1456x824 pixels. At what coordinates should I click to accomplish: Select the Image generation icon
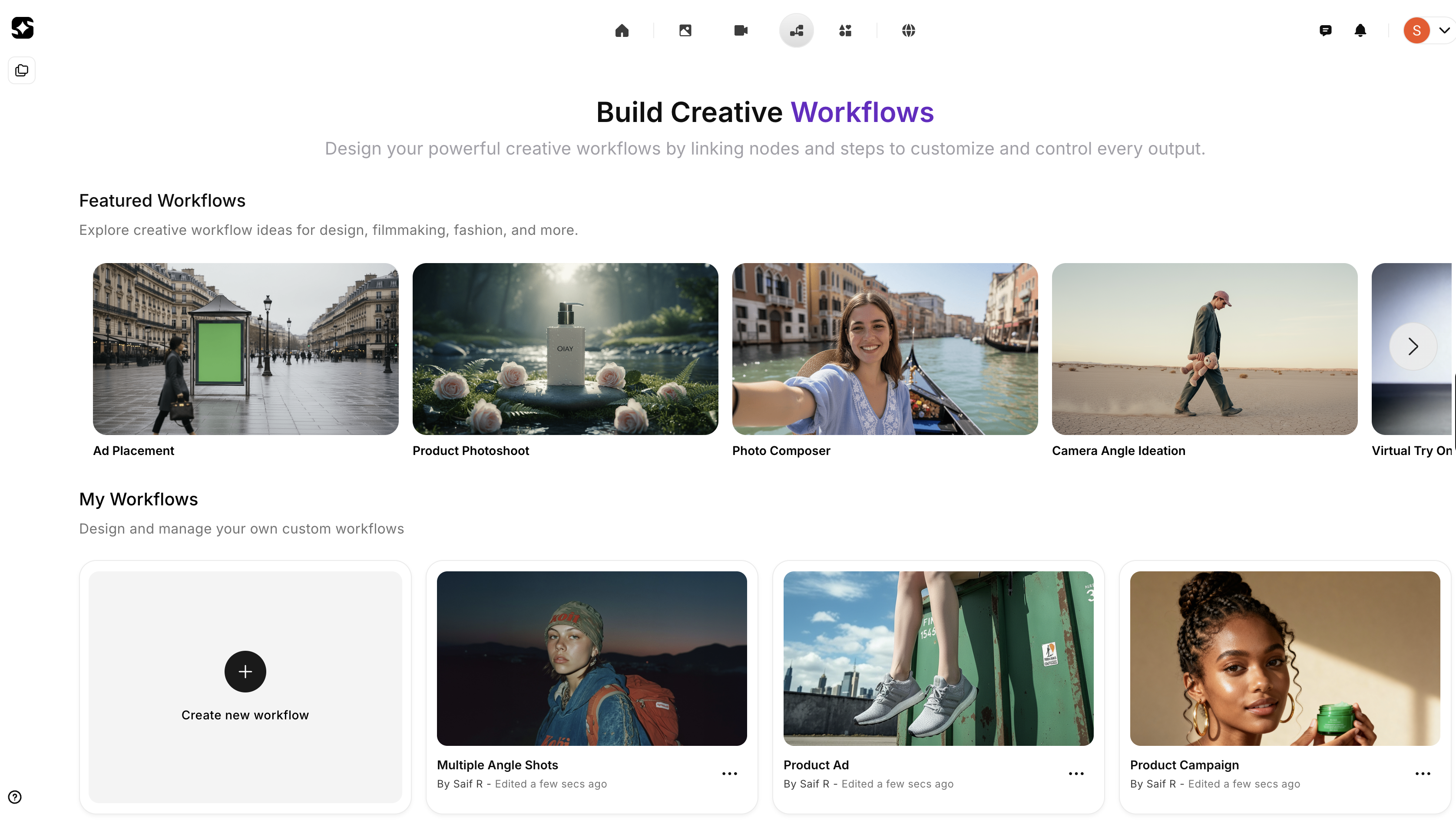pos(685,30)
